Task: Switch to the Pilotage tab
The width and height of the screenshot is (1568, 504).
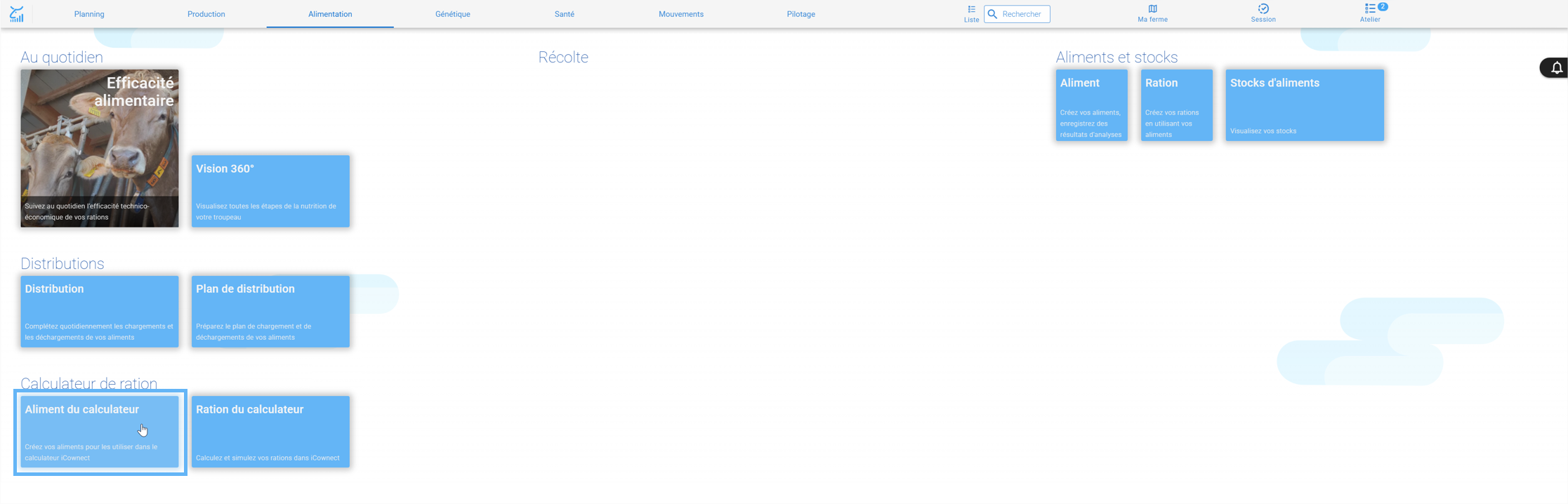Action: pyautogui.click(x=801, y=14)
